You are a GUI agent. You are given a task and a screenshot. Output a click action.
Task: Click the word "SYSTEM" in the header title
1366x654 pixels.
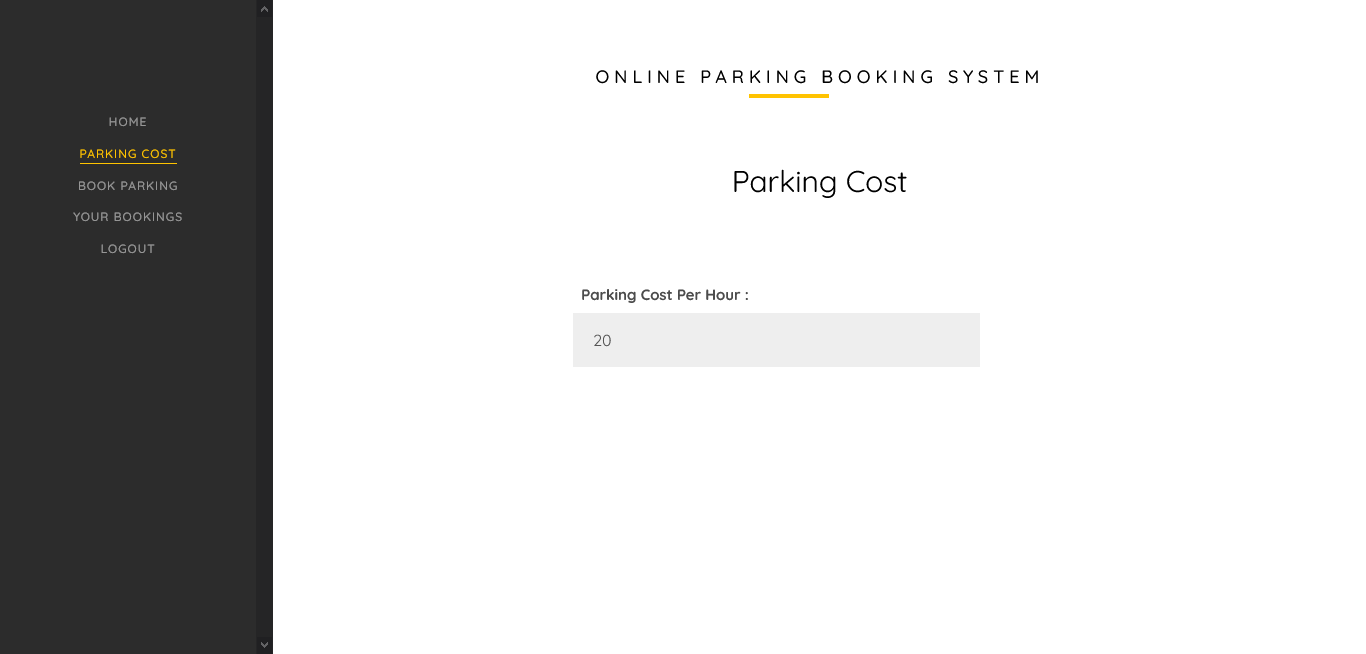(994, 77)
